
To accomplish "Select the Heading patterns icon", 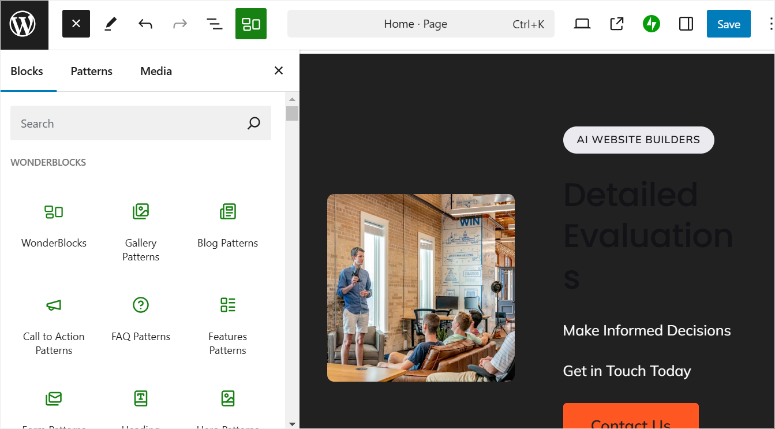I will click(x=141, y=398).
